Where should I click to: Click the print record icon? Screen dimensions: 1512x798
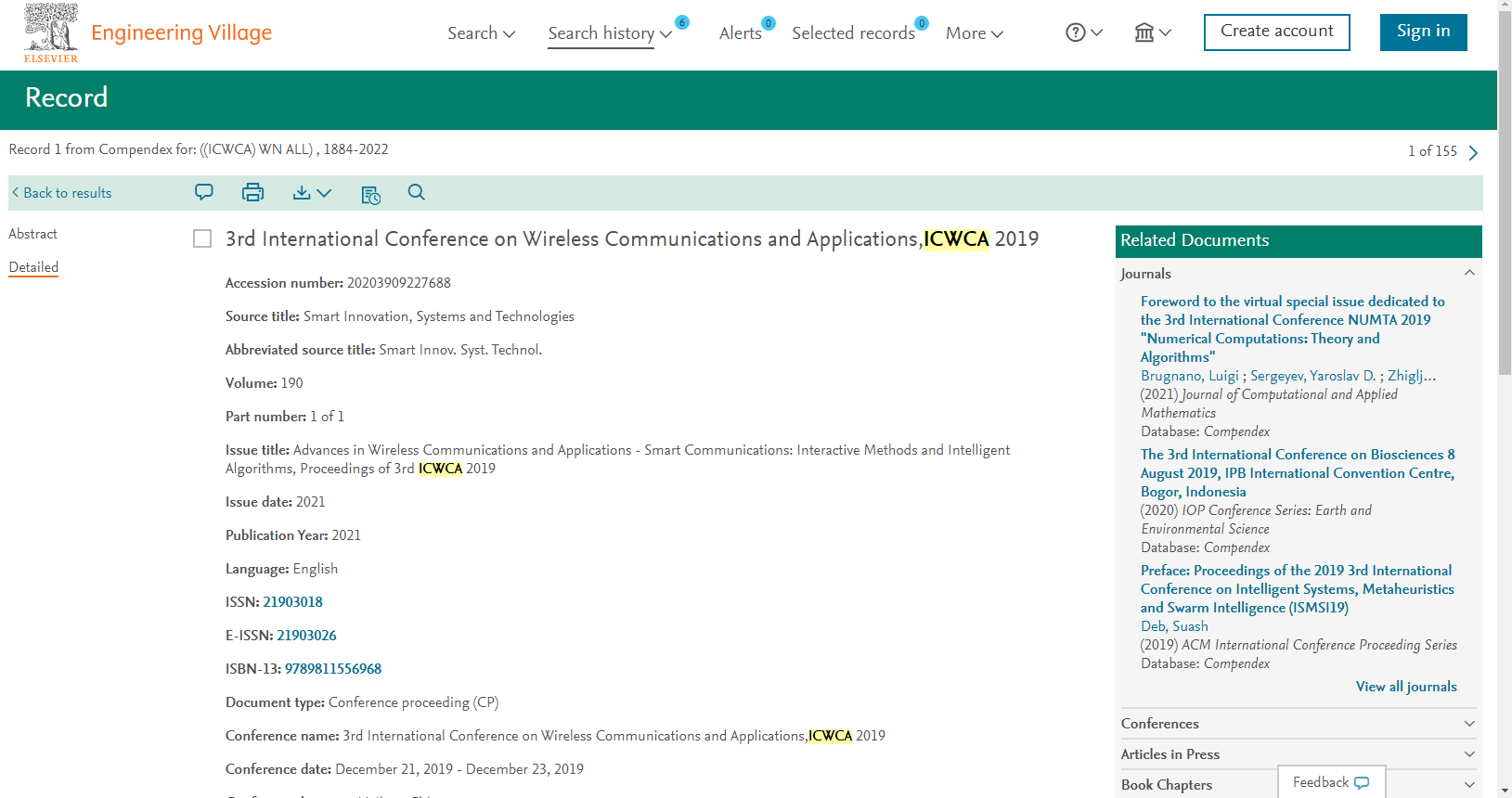[x=252, y=192]
